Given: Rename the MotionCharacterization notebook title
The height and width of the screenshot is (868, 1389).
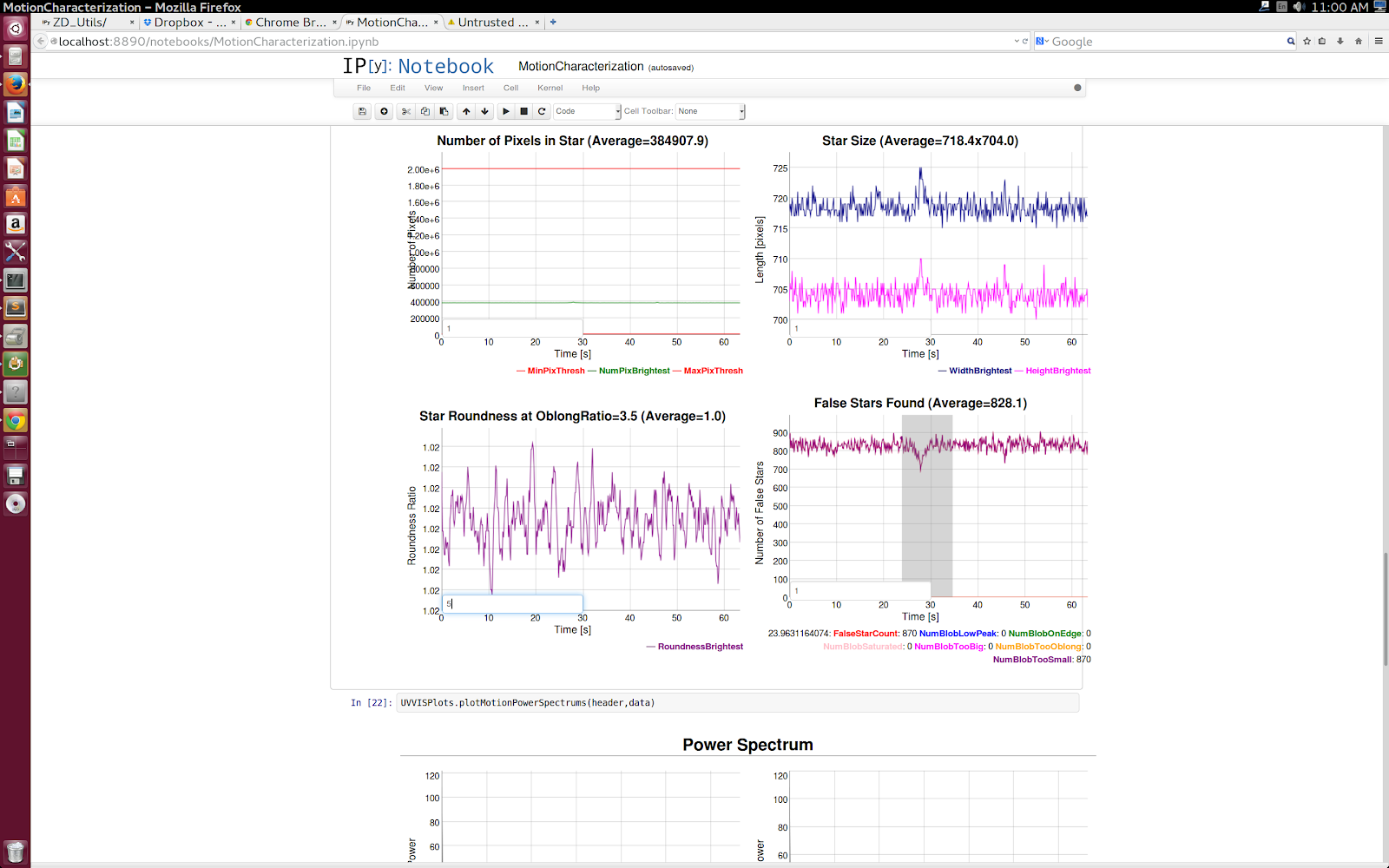Looking at the screenshot, I should 581,66.
